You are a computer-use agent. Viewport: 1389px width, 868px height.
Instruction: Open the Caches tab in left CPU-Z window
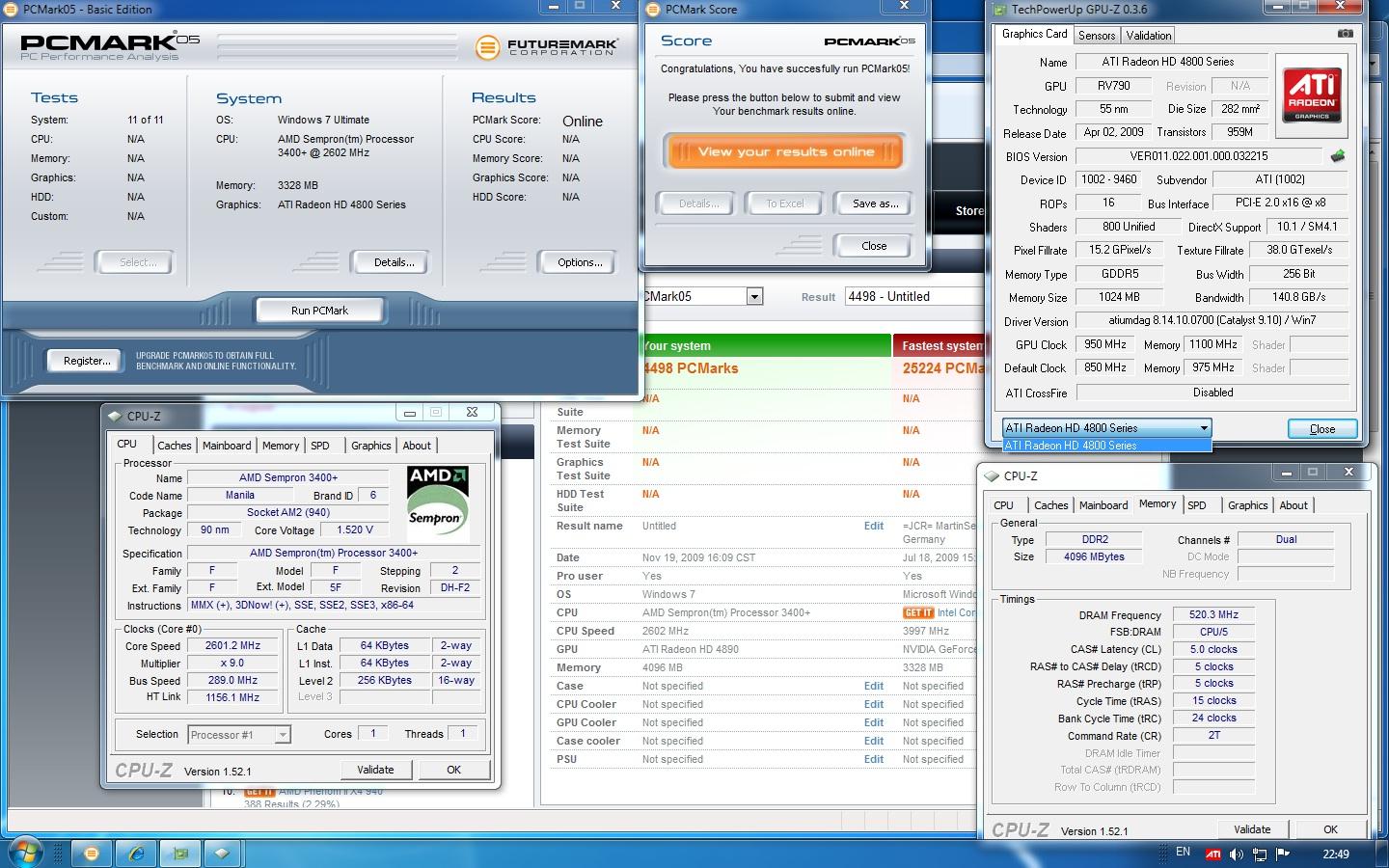(x=175, y=446)
